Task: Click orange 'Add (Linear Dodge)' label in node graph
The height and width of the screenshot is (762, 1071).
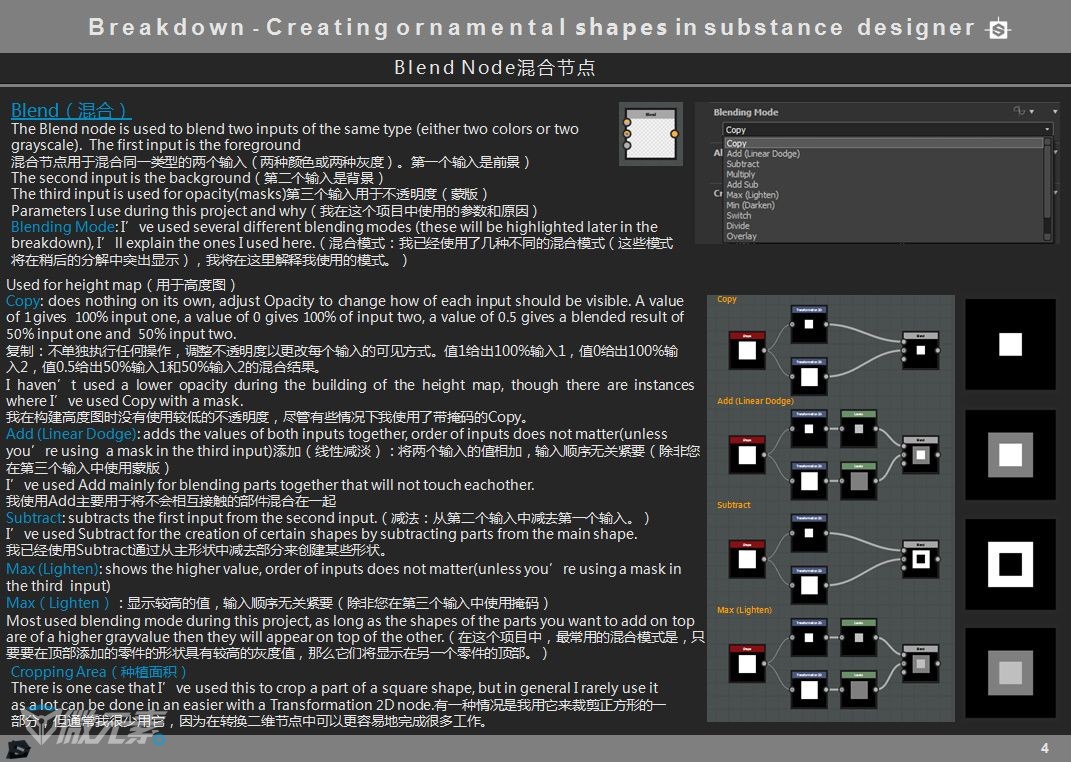Action: coord(755,401)
